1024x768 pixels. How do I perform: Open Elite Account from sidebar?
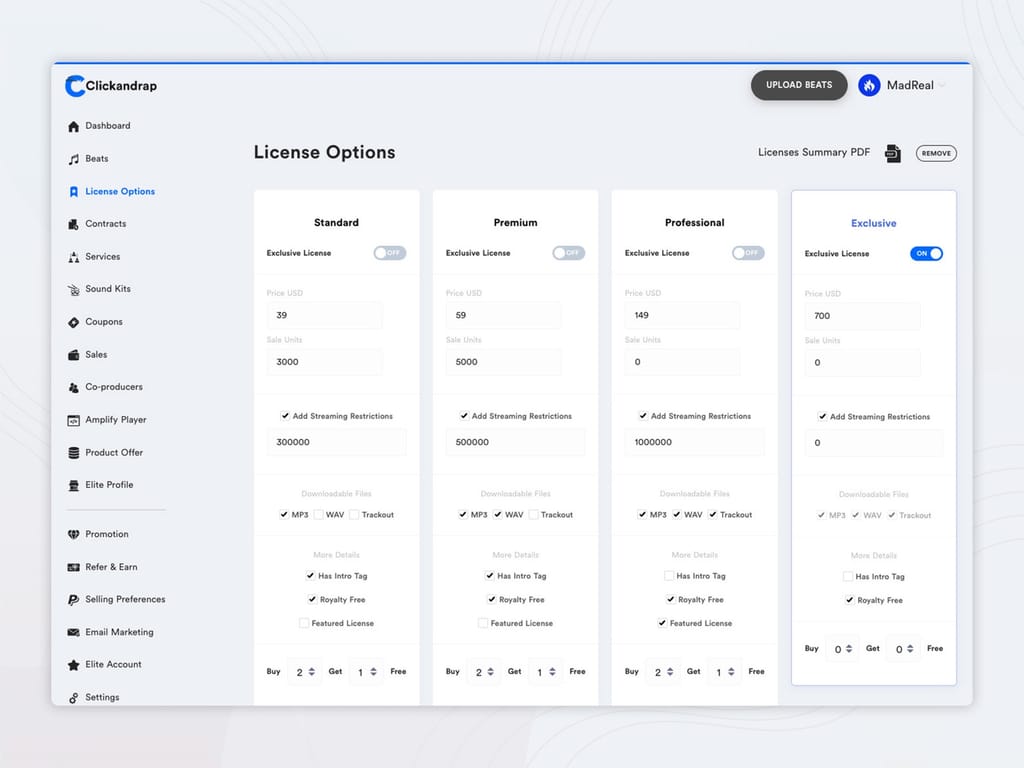point(113,664)
